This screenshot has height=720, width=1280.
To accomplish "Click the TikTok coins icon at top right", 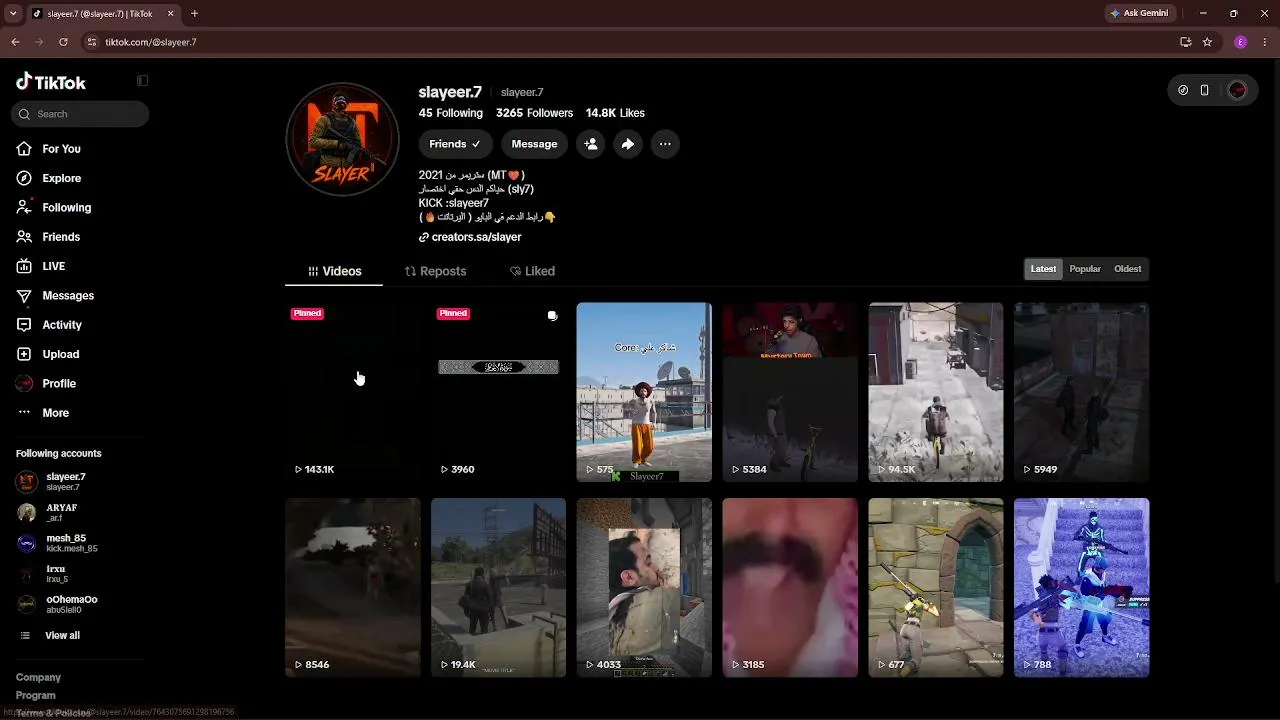I will point(1183,90).
